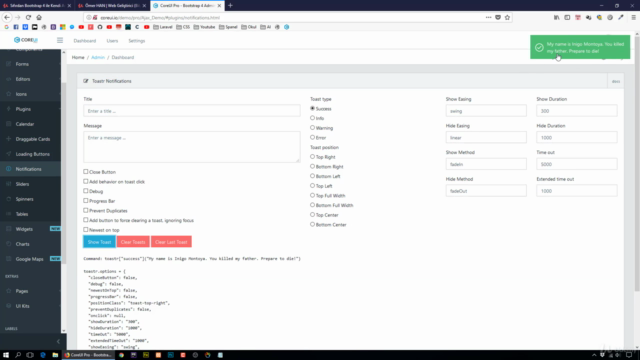
Task: Open Firefox application menu
Action: tap(633, 18)
